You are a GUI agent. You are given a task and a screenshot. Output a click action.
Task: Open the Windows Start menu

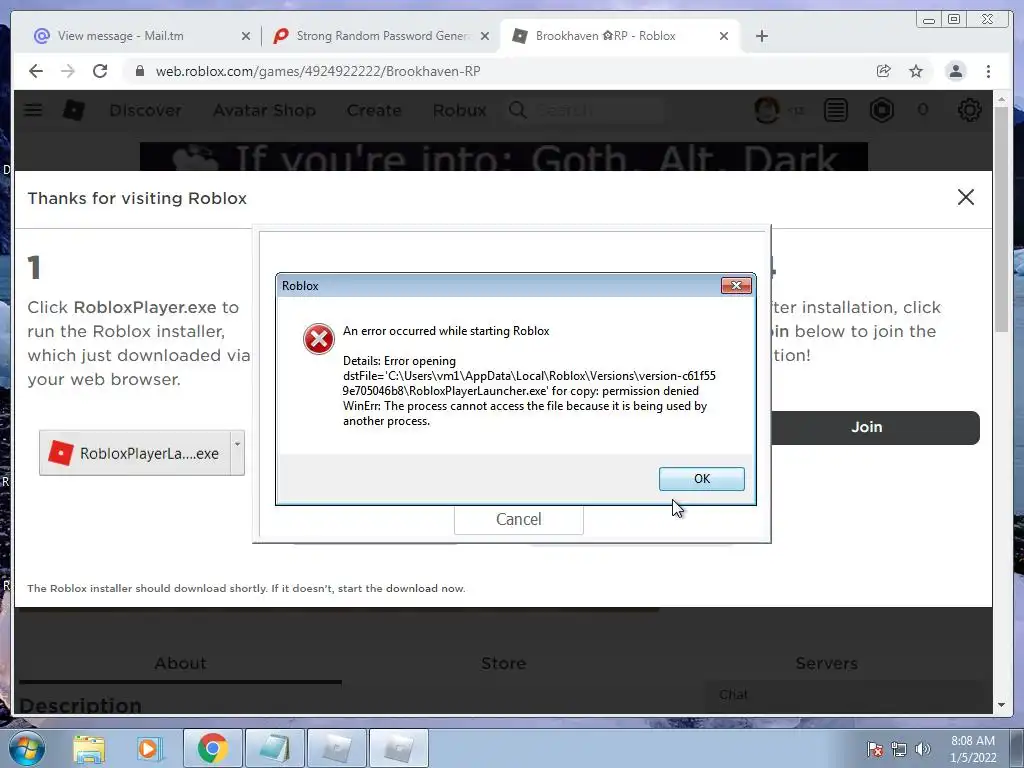(26, 748)
